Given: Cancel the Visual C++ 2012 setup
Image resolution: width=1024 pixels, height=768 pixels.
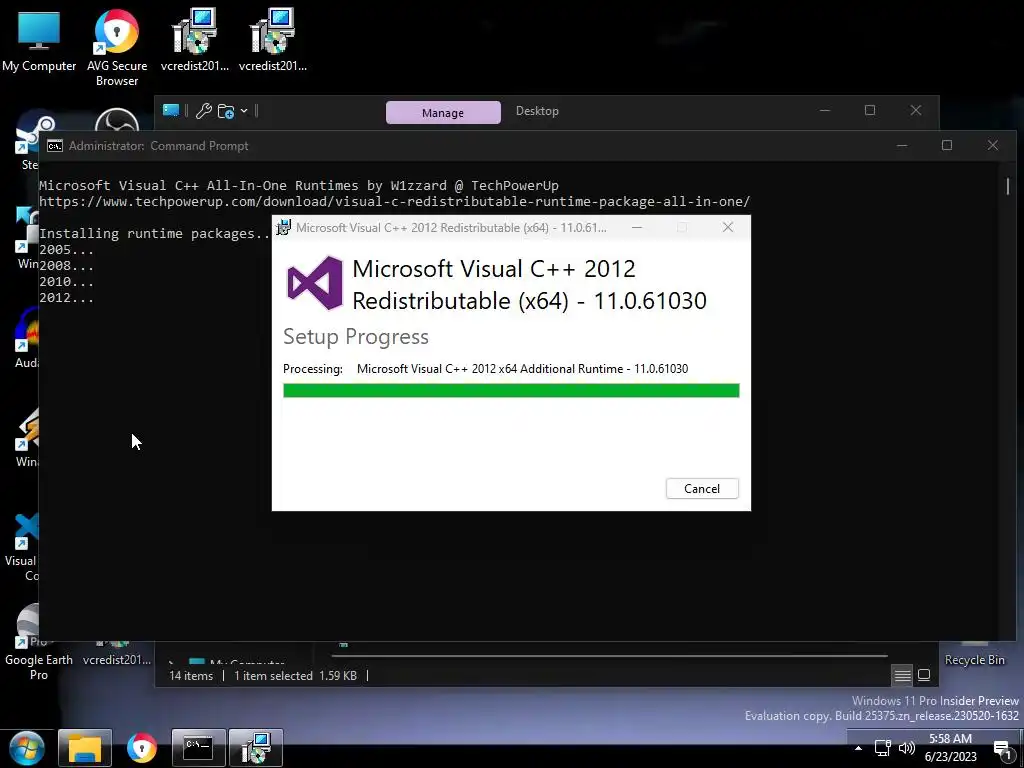Looking at the screenshot, I should (x=702, y=488).
